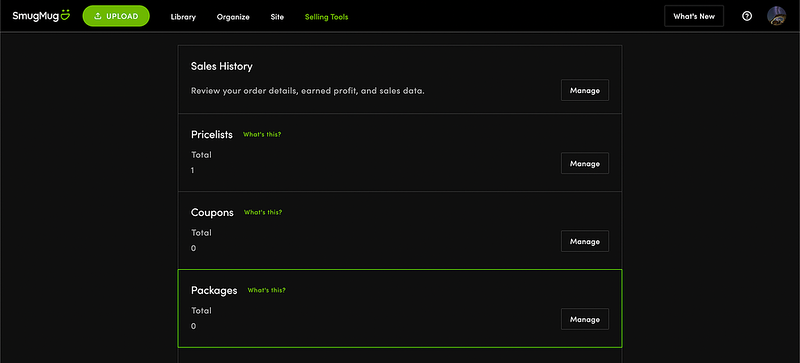Open the What's New button

(694, 16)
